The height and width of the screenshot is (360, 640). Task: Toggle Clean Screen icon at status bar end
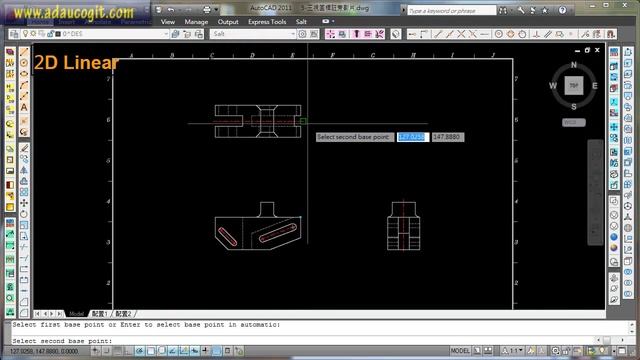click(622, 351)
